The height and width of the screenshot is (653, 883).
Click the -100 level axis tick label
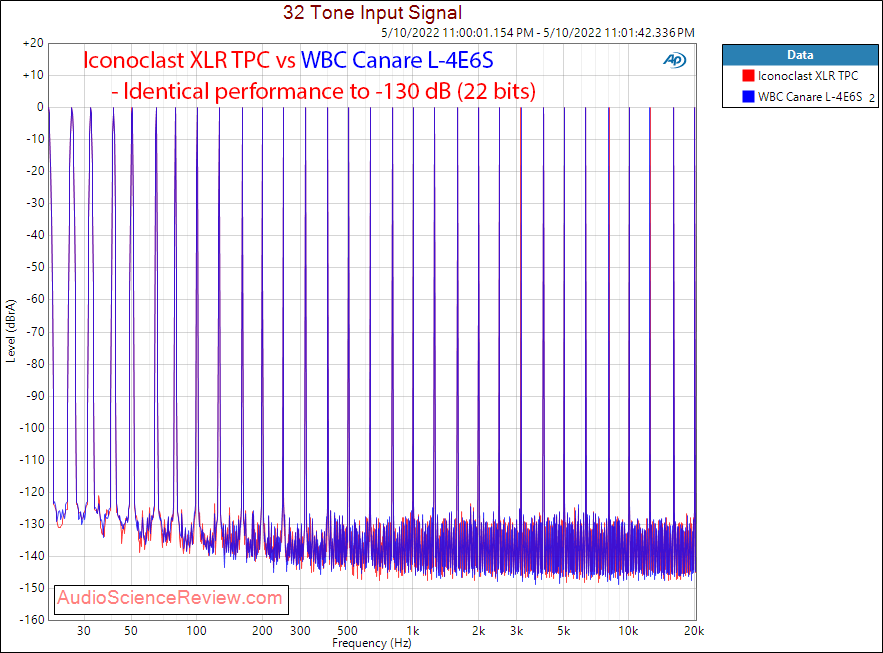(32, 428)
